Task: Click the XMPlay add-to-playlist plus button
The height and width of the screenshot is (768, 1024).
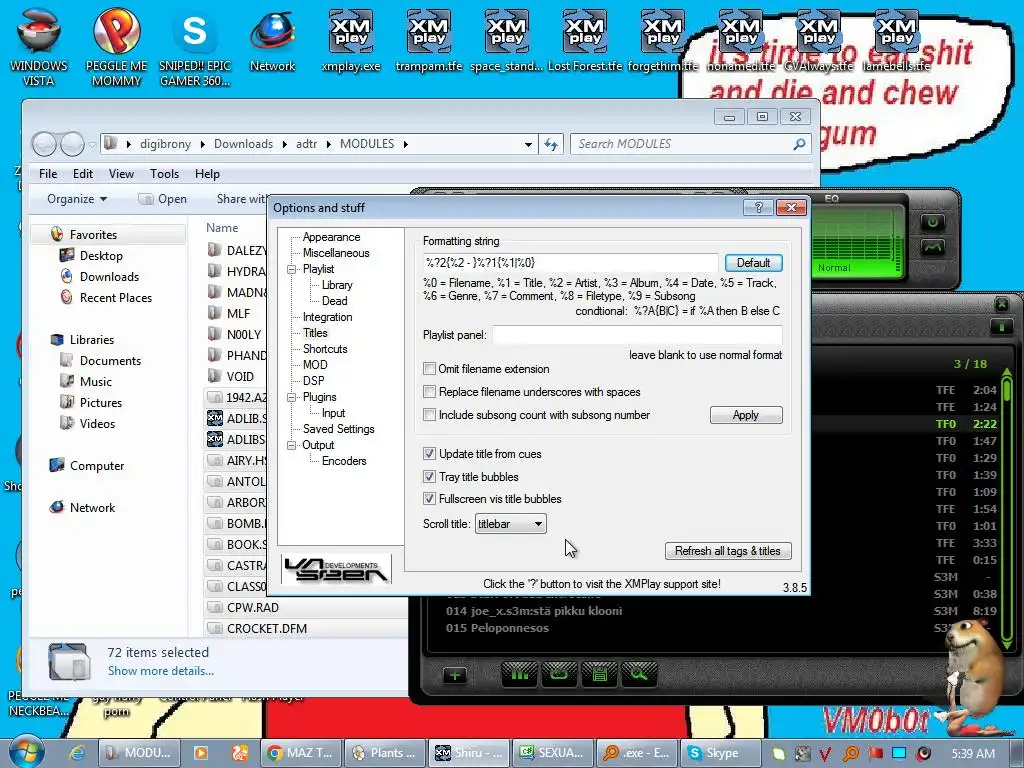Action: coord(455,675)
